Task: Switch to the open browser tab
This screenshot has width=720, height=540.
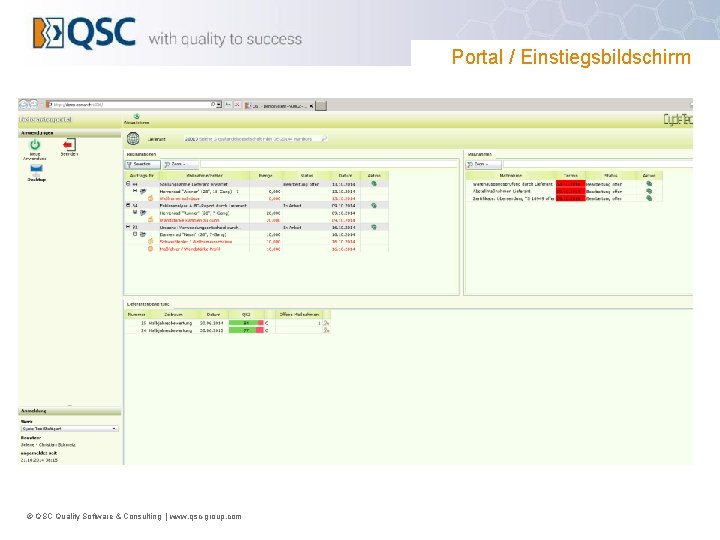Action: [x=279, y=106]
